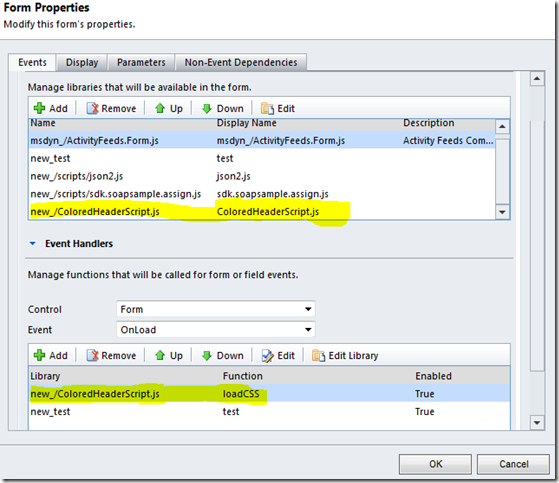Image resolution: width=559 pixels, height=483 pixels.
Task: Click True value in loadCSS row
Action: [425, 394]
